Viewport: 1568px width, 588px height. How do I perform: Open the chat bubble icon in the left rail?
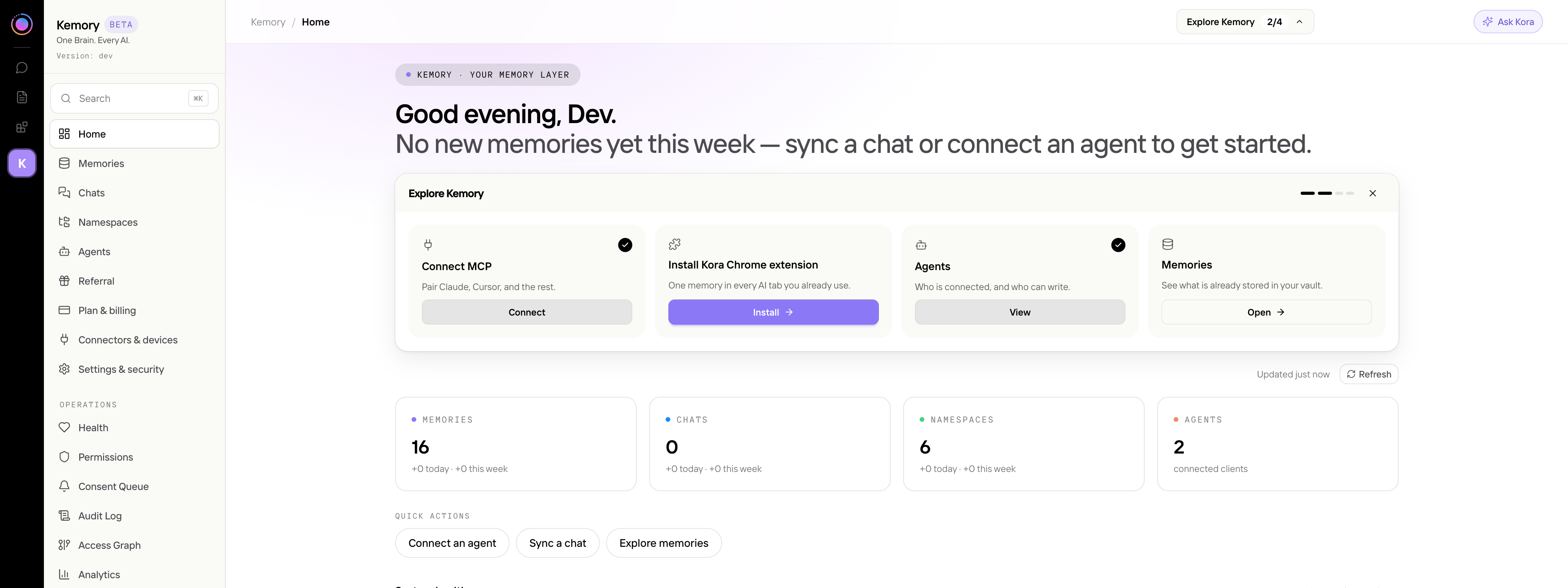tap(22, 67)
